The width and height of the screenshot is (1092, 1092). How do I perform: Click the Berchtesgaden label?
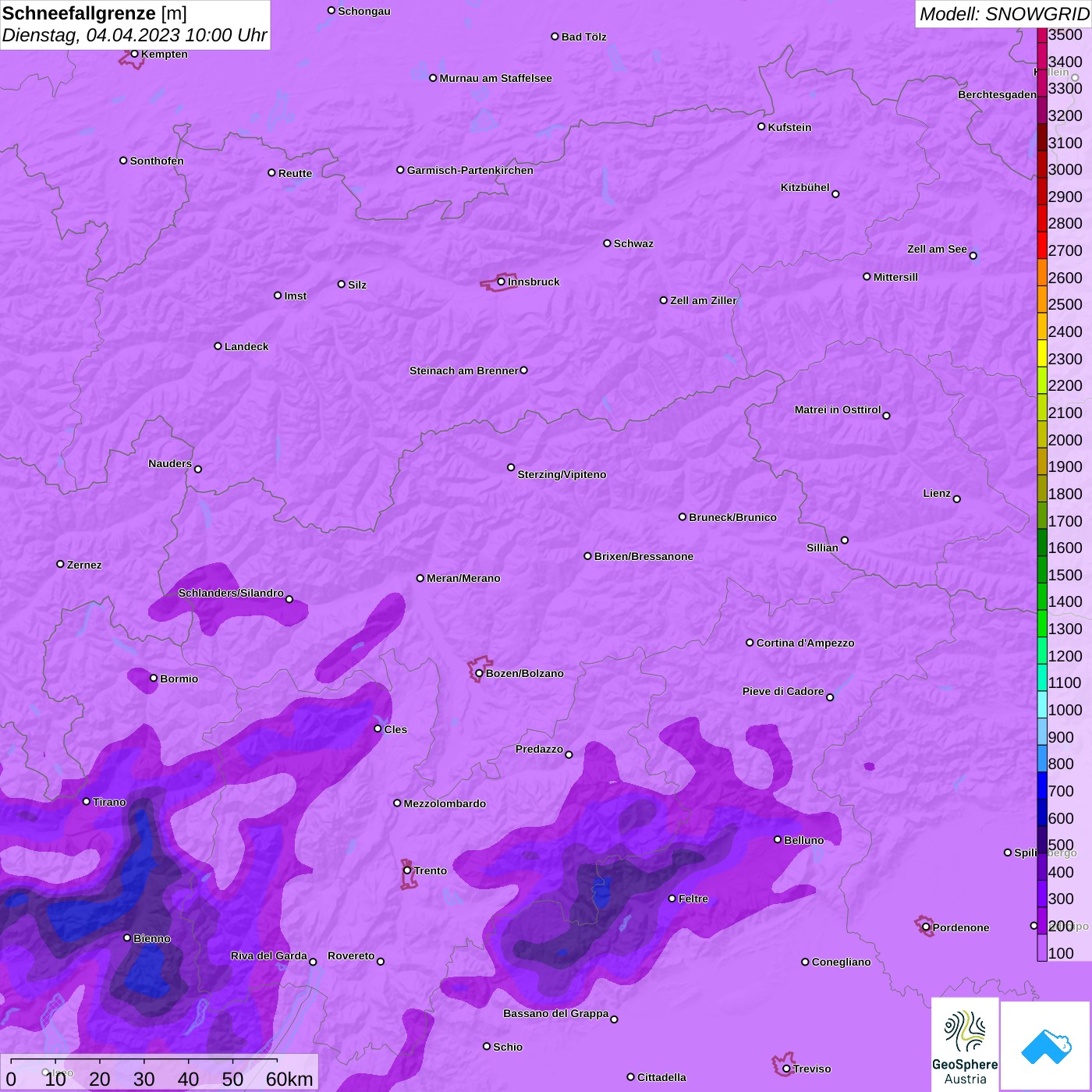(997, 94)
